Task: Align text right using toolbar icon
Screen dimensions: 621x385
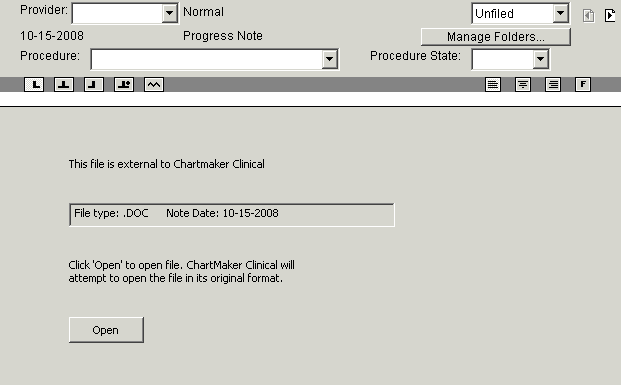Action: [x=553, y=84]
